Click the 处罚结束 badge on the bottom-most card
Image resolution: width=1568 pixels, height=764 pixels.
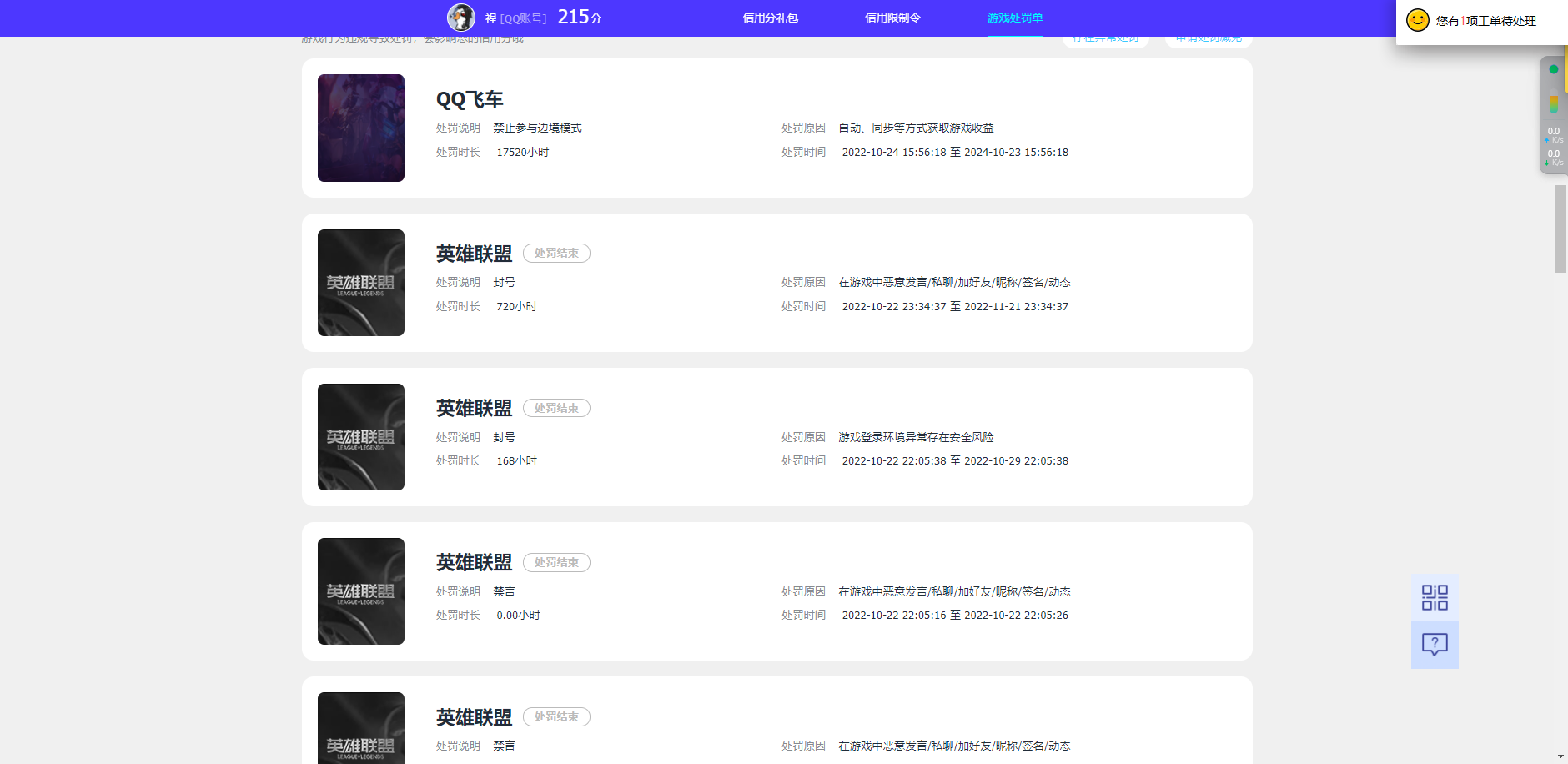click(556, 716)
